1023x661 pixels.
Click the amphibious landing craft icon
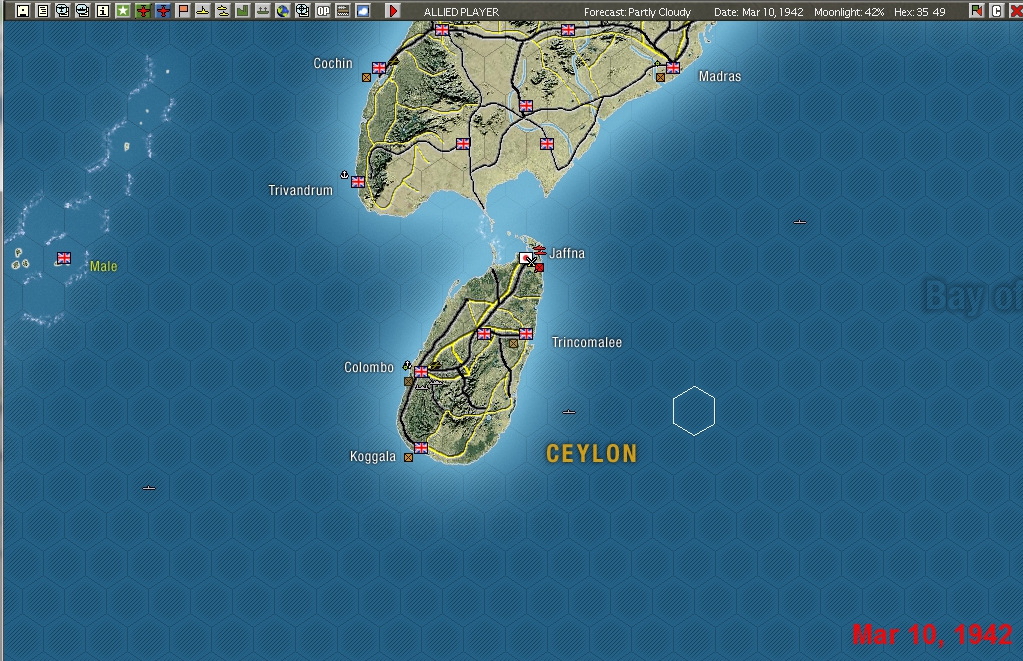263,9
